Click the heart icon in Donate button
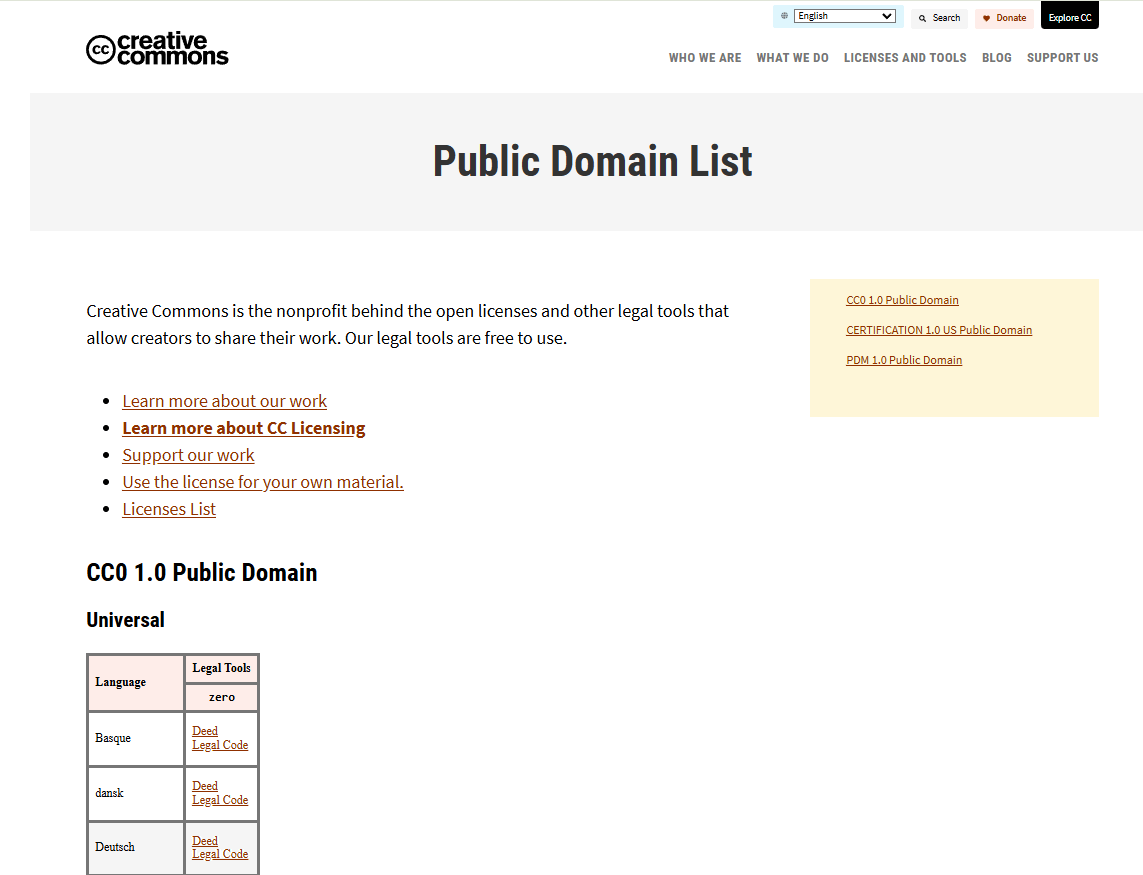Screen dimensions: 1143x875 986,18
